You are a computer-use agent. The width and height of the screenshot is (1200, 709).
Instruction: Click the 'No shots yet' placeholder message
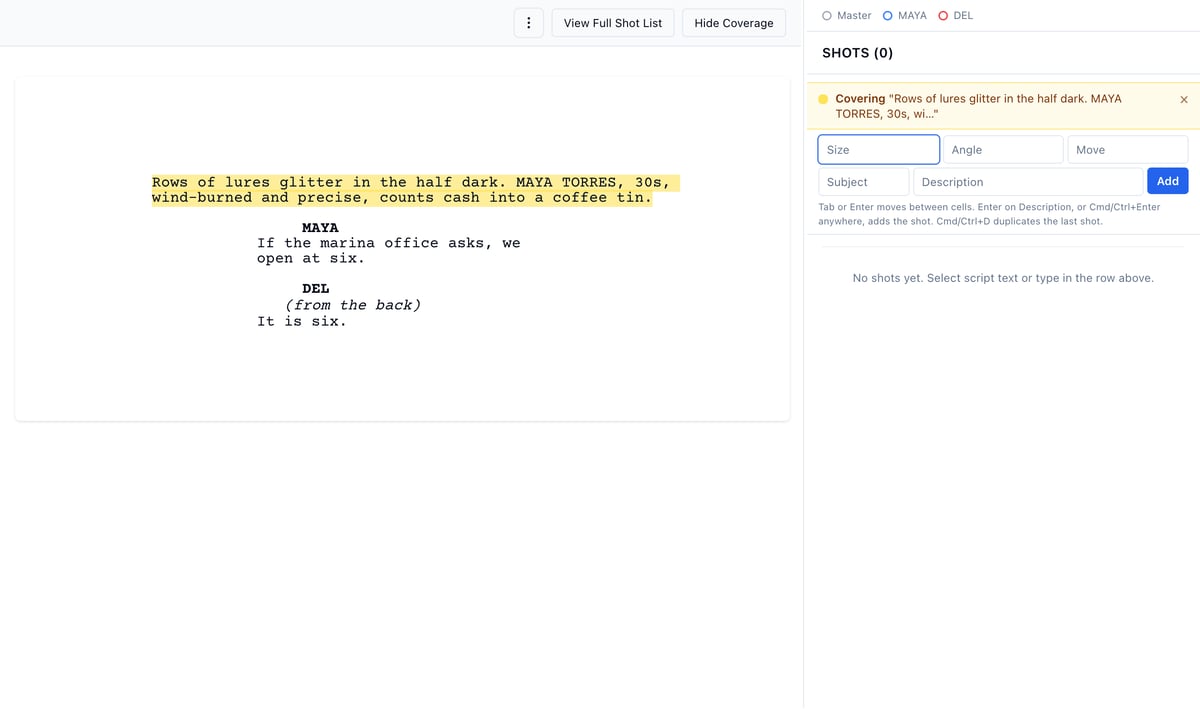point(1003,278)
